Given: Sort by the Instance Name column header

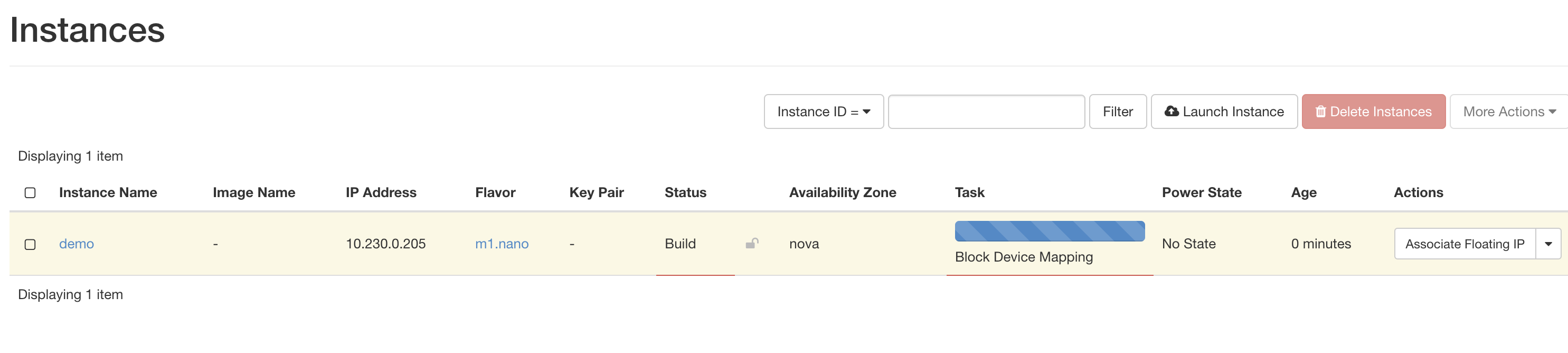Looking at the screenshot, I should point(108,192).
